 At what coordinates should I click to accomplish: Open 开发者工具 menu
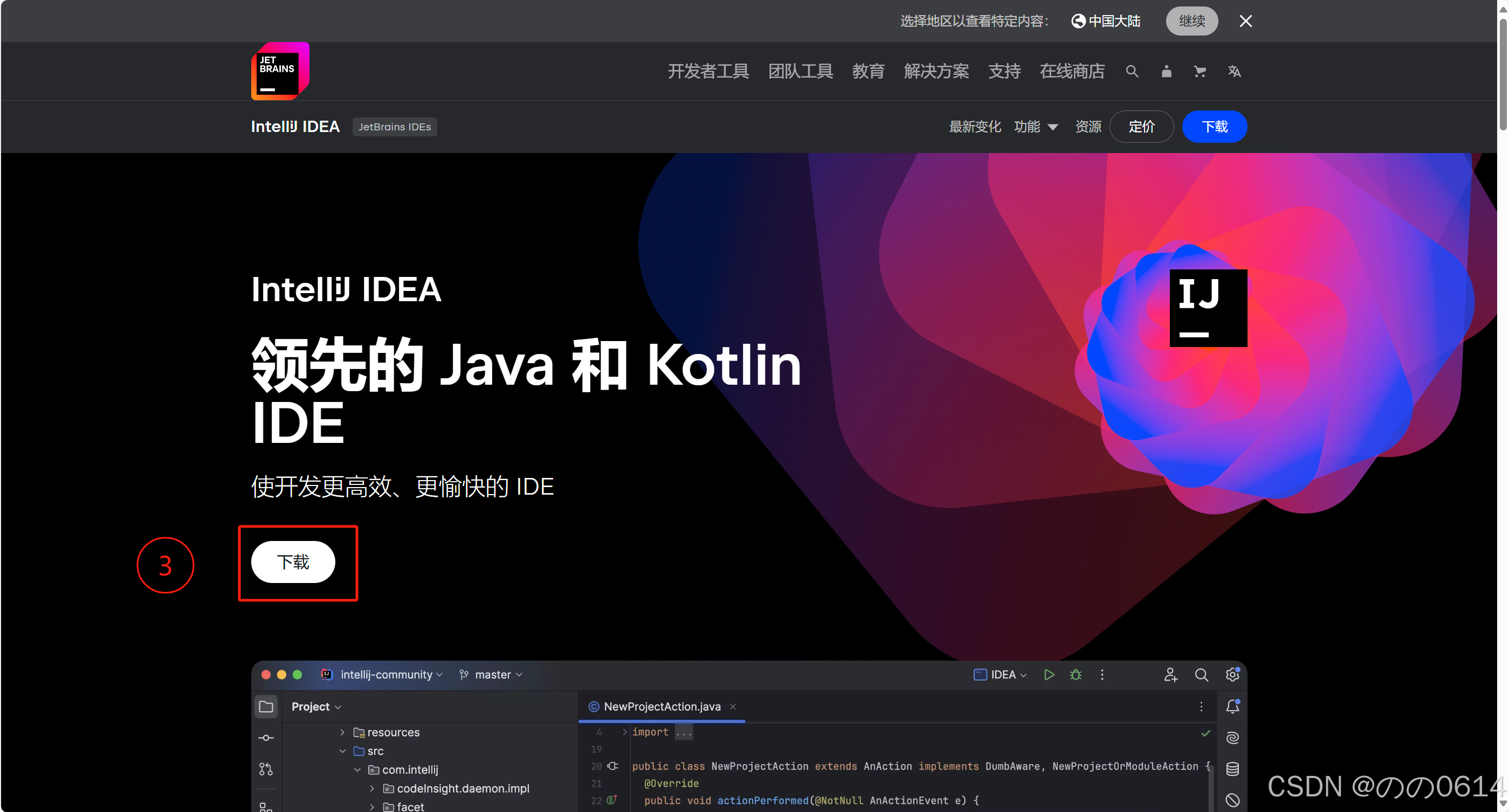pyautogui.click(x=708, y=72)
